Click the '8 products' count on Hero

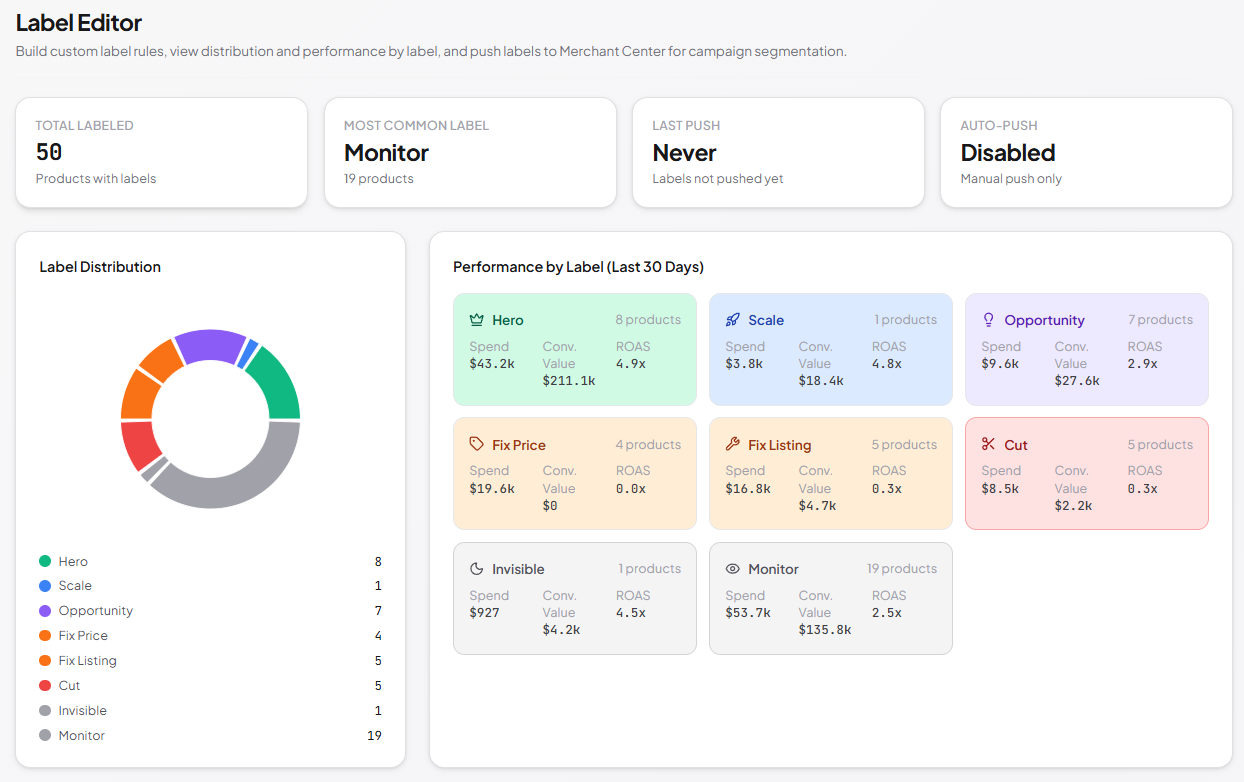click(648, 320)
